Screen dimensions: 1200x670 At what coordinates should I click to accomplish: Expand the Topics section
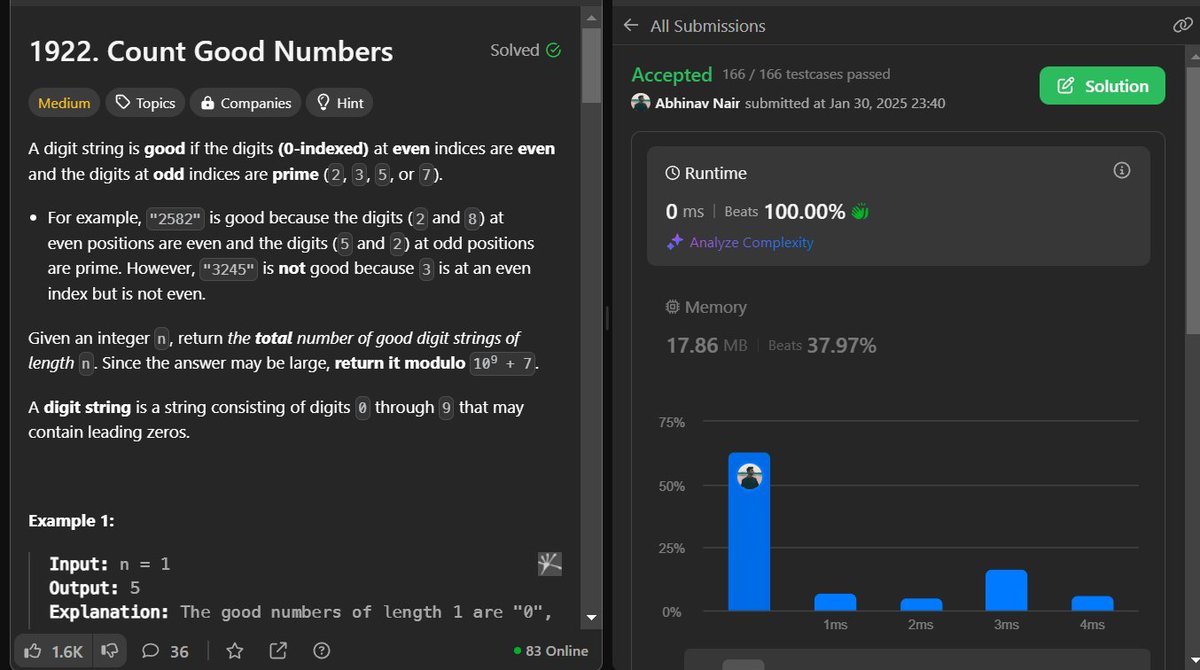point(144,102)
